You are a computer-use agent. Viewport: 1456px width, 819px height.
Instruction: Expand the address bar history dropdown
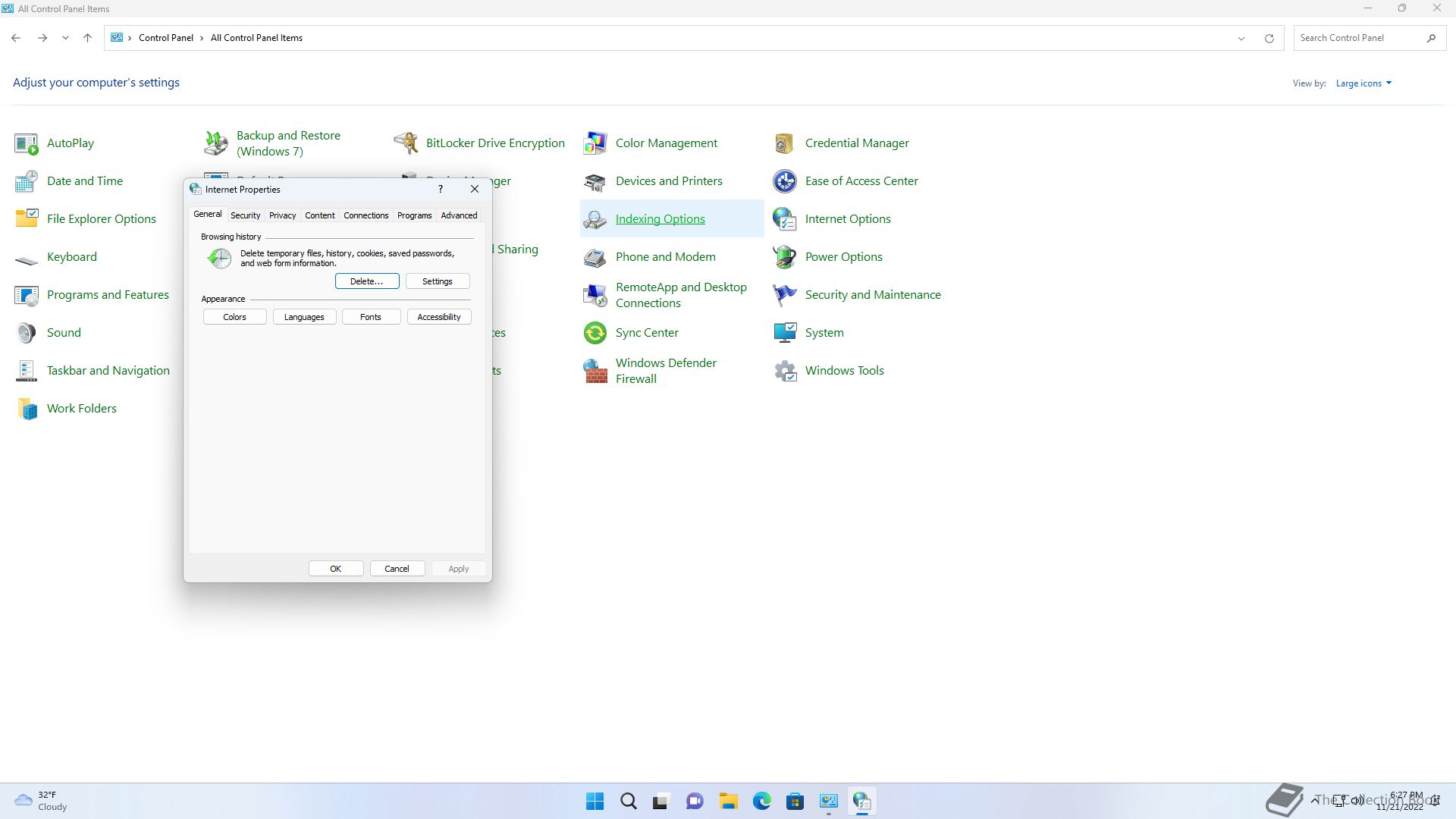(x=1241, y=38)
